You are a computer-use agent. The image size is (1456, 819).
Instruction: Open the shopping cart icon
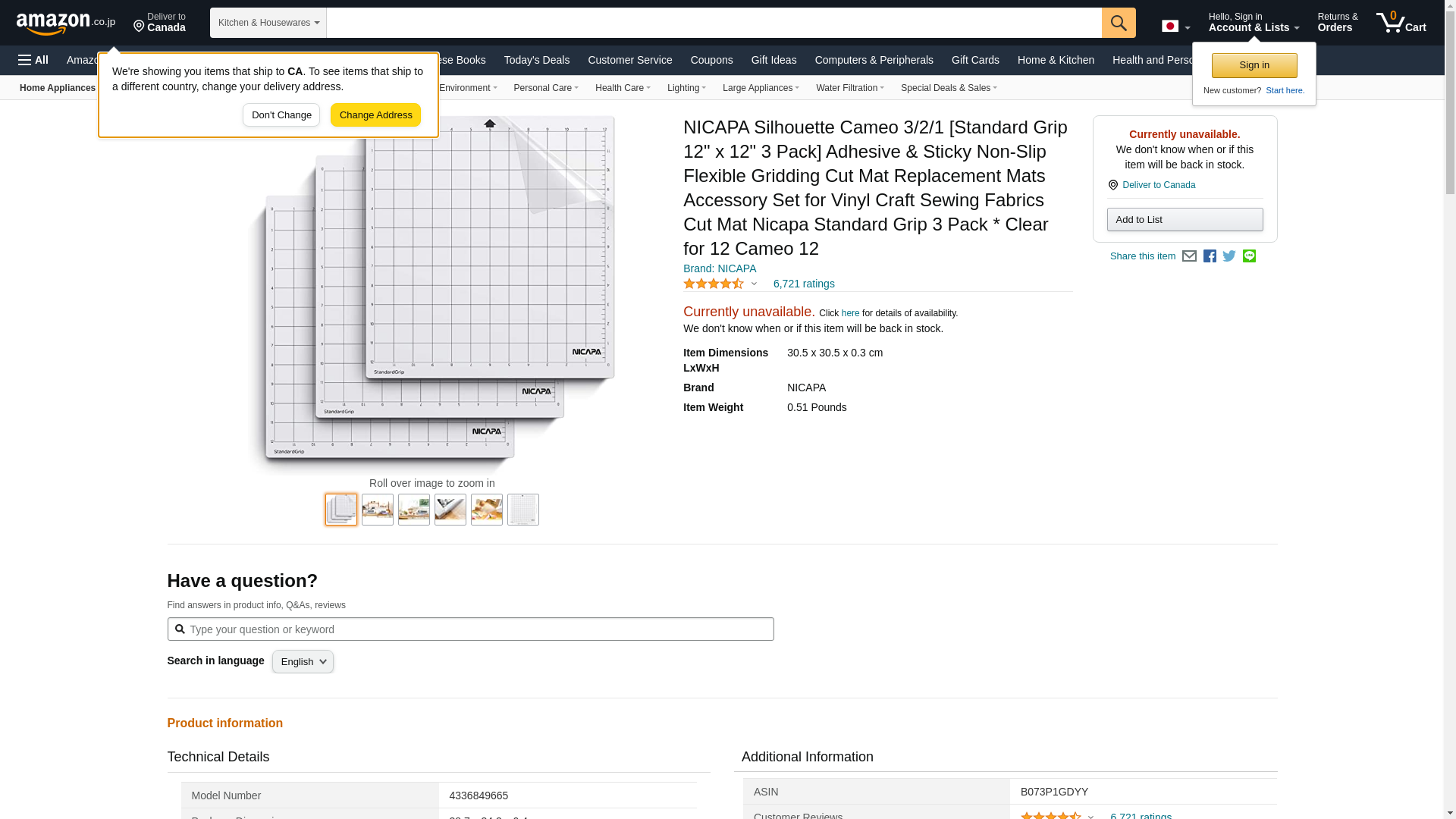1401,23
